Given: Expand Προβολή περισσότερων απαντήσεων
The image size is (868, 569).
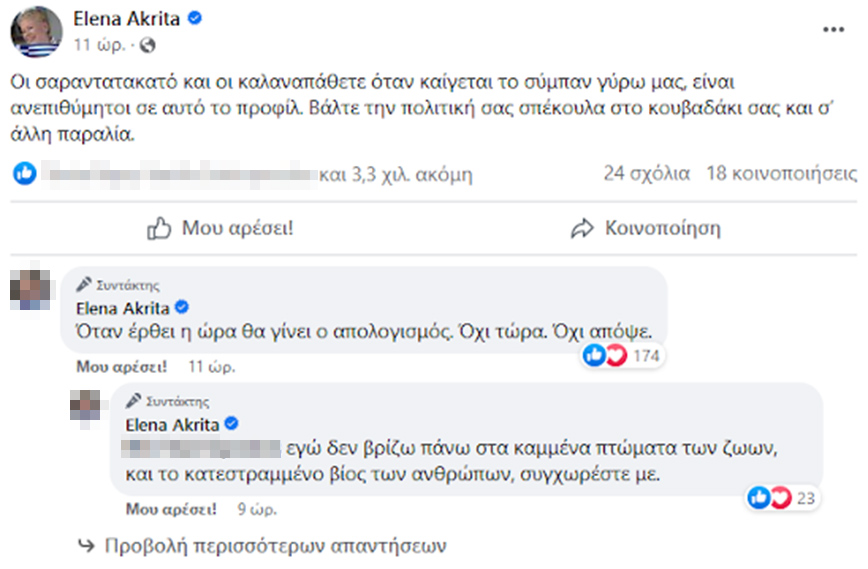Looking at the screenshot, I should [x=264, y=546].
